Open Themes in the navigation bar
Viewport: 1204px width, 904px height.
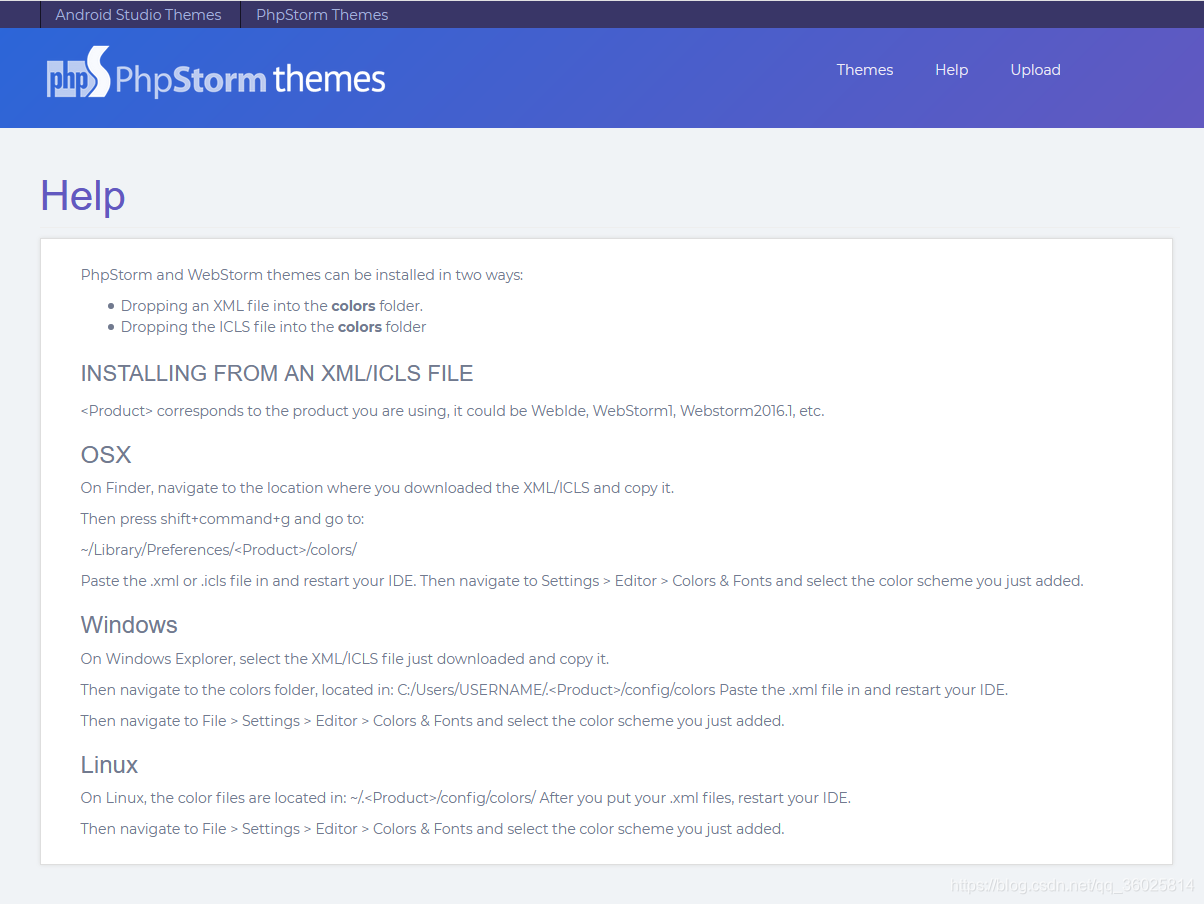click(x=864, y=70)
